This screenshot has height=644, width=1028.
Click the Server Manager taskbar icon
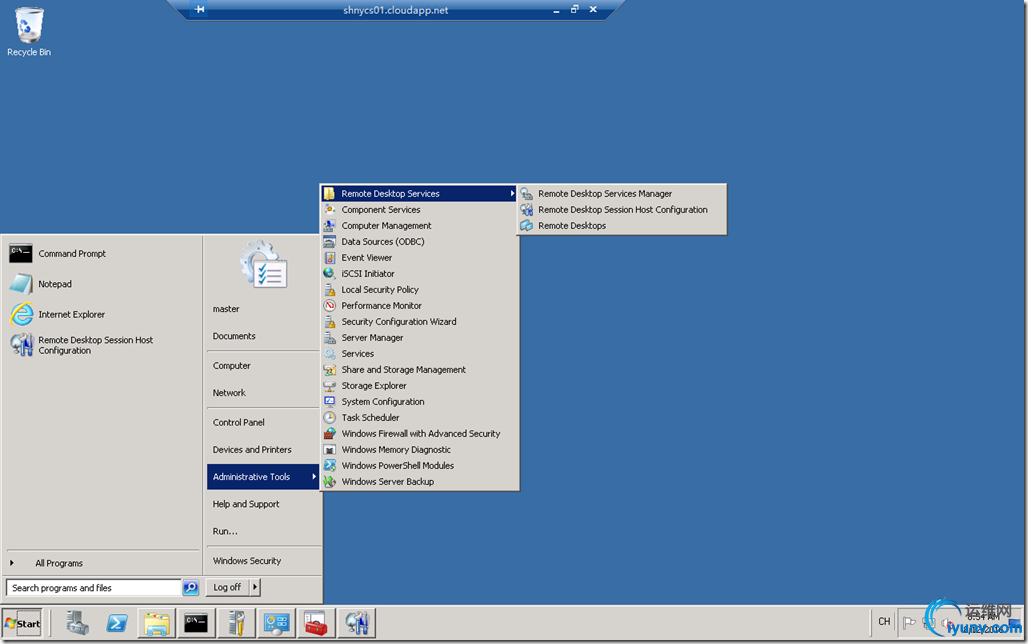click(x=77, y=623)
